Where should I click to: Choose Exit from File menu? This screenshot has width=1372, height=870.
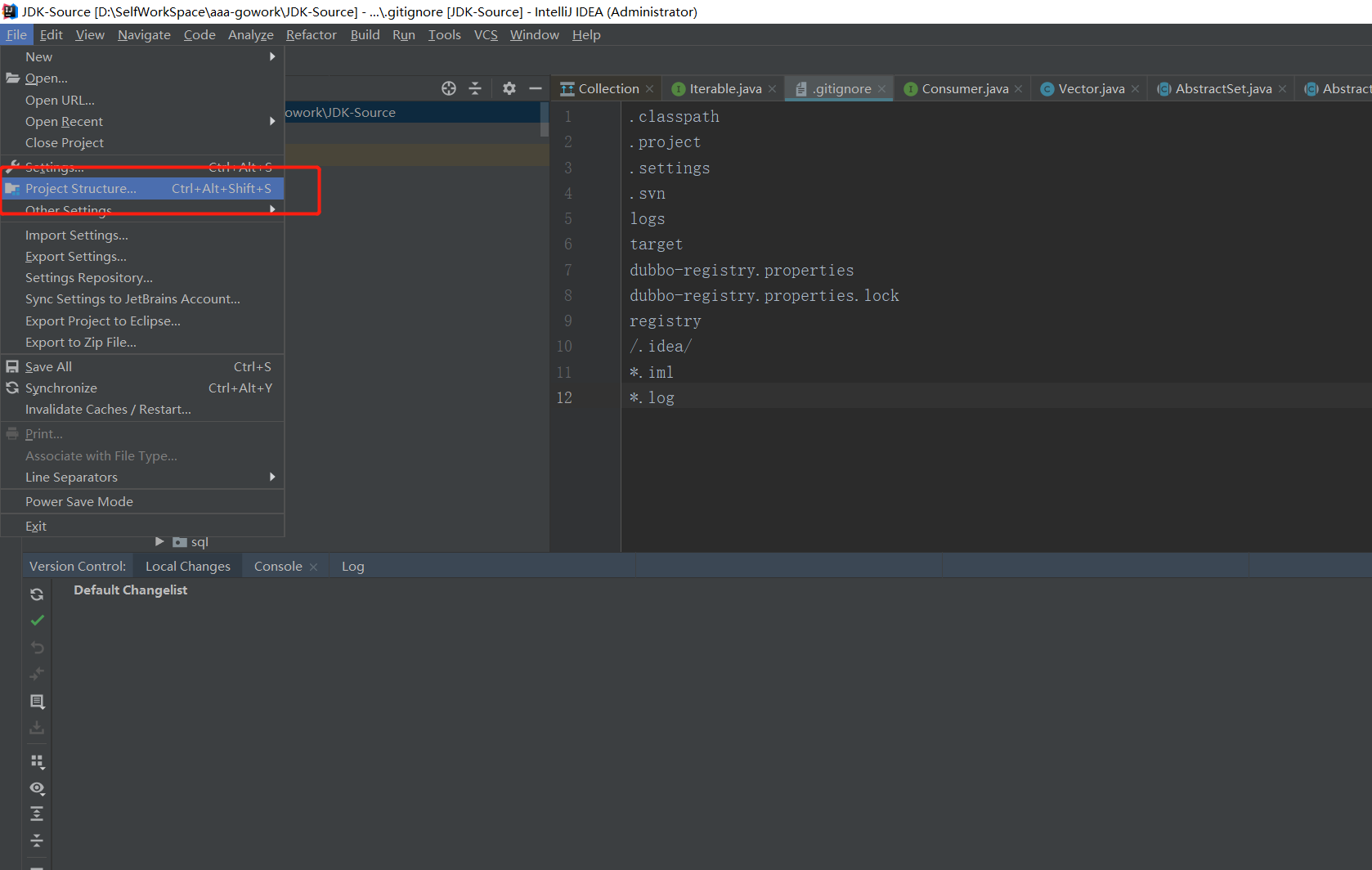coord(142,526)
